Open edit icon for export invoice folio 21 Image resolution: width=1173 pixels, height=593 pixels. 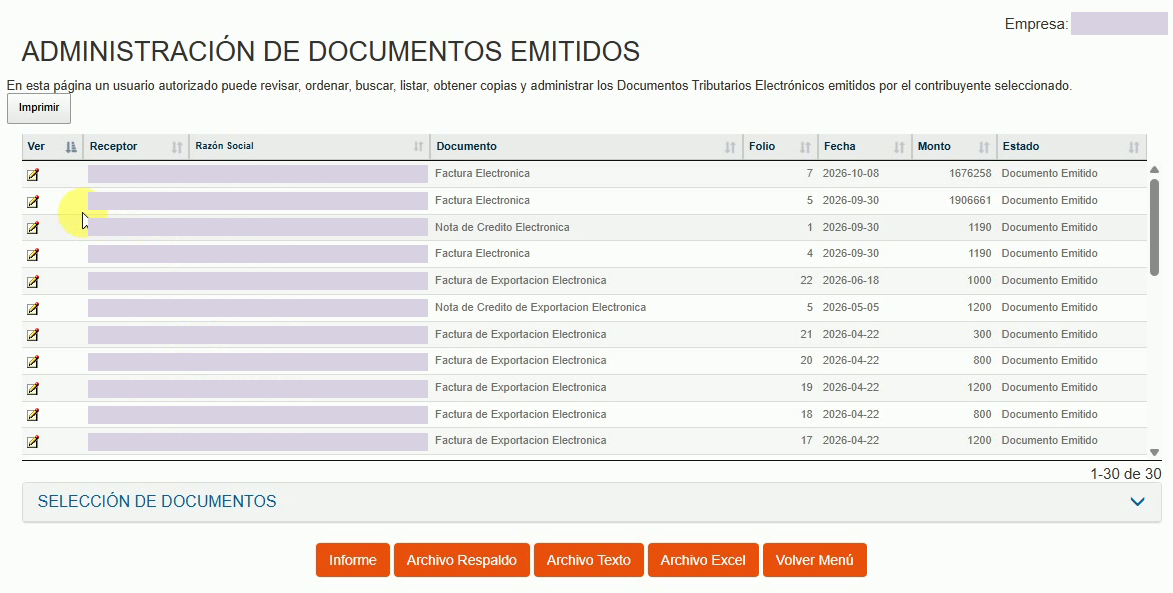33,334
